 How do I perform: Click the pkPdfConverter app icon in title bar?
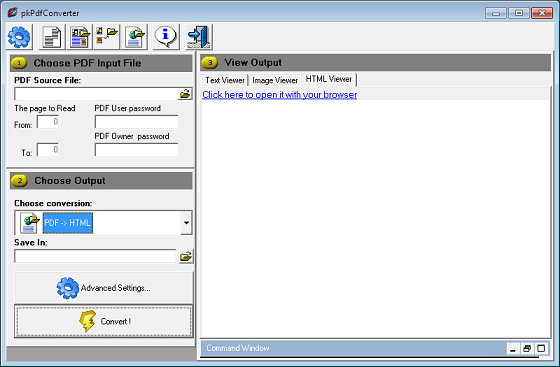point(12,12)
